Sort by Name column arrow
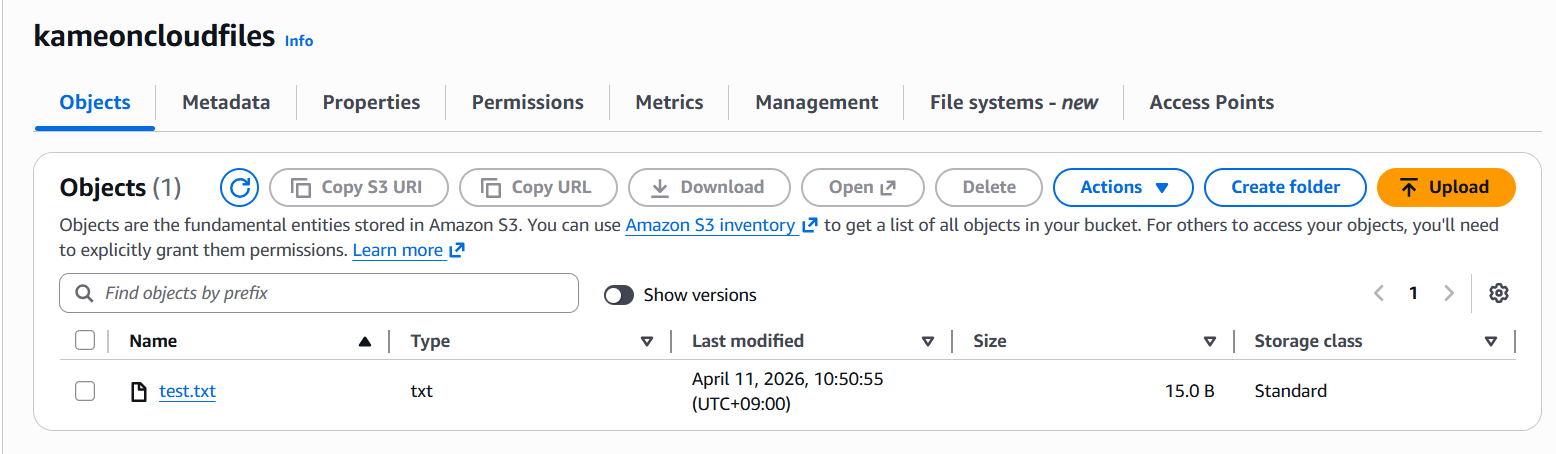The width and height of the screenshot is (1556, 454). [x=365, y=342]
